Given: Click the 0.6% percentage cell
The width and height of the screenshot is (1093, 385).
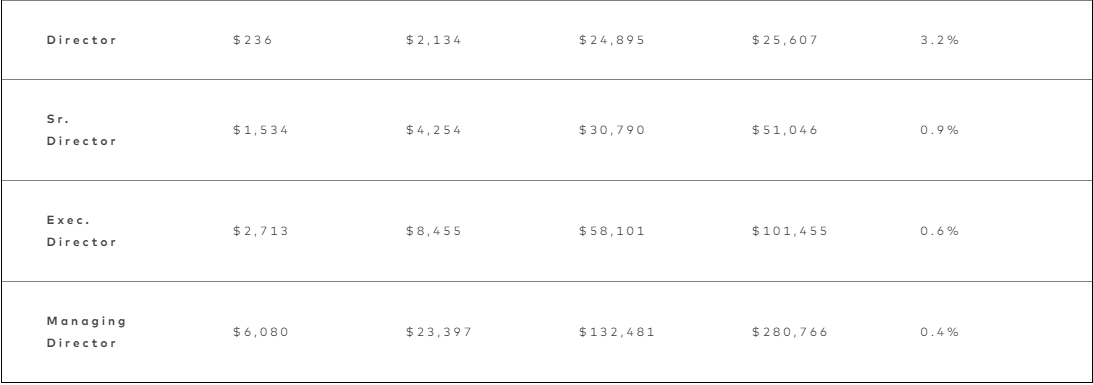Looking at the screenshot, I should [x=940, y=231].
